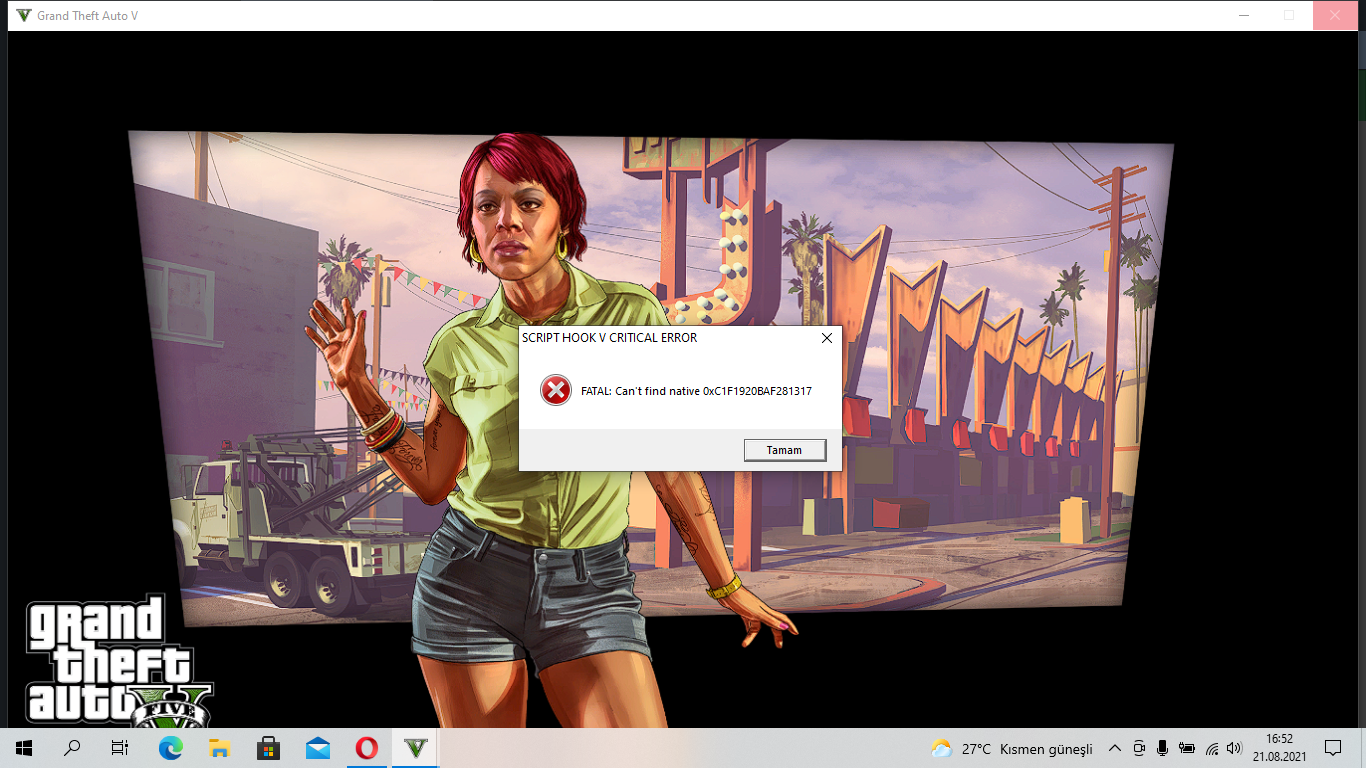Click the SCRIPT HOOK V CRITICAL ERROR title
The image size is (1366, 768).
(610, 338)
